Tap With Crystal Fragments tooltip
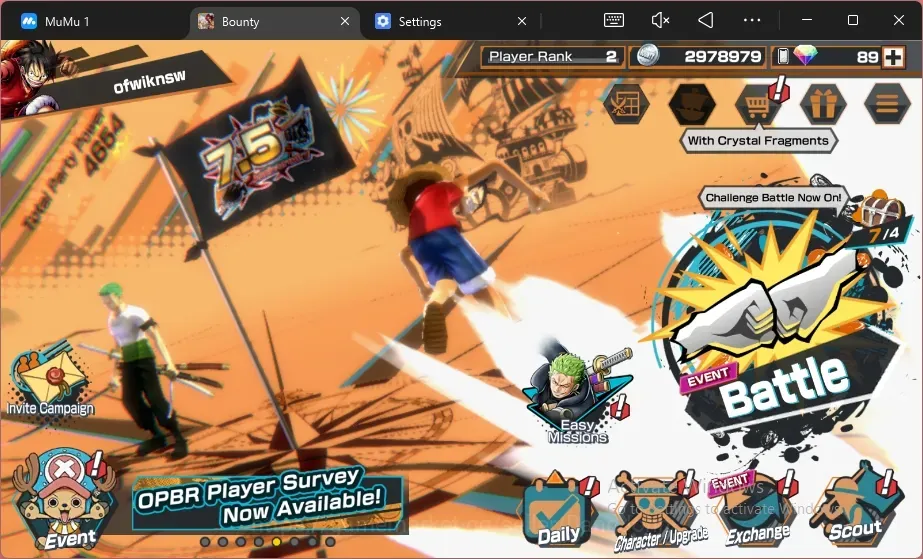 [x=758, y=141]
